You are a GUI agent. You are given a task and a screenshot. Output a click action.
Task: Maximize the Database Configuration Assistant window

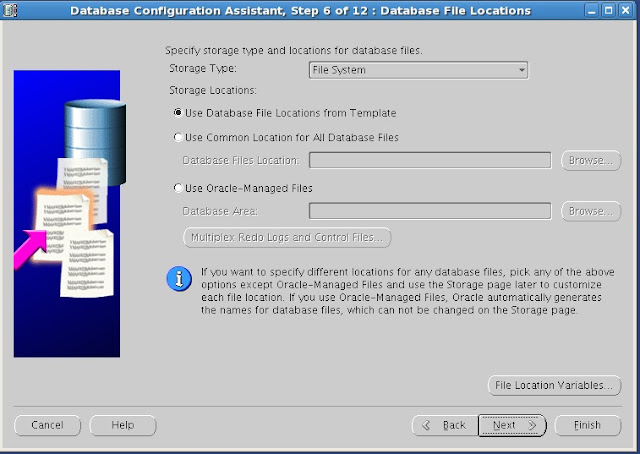tap(609, 10)
